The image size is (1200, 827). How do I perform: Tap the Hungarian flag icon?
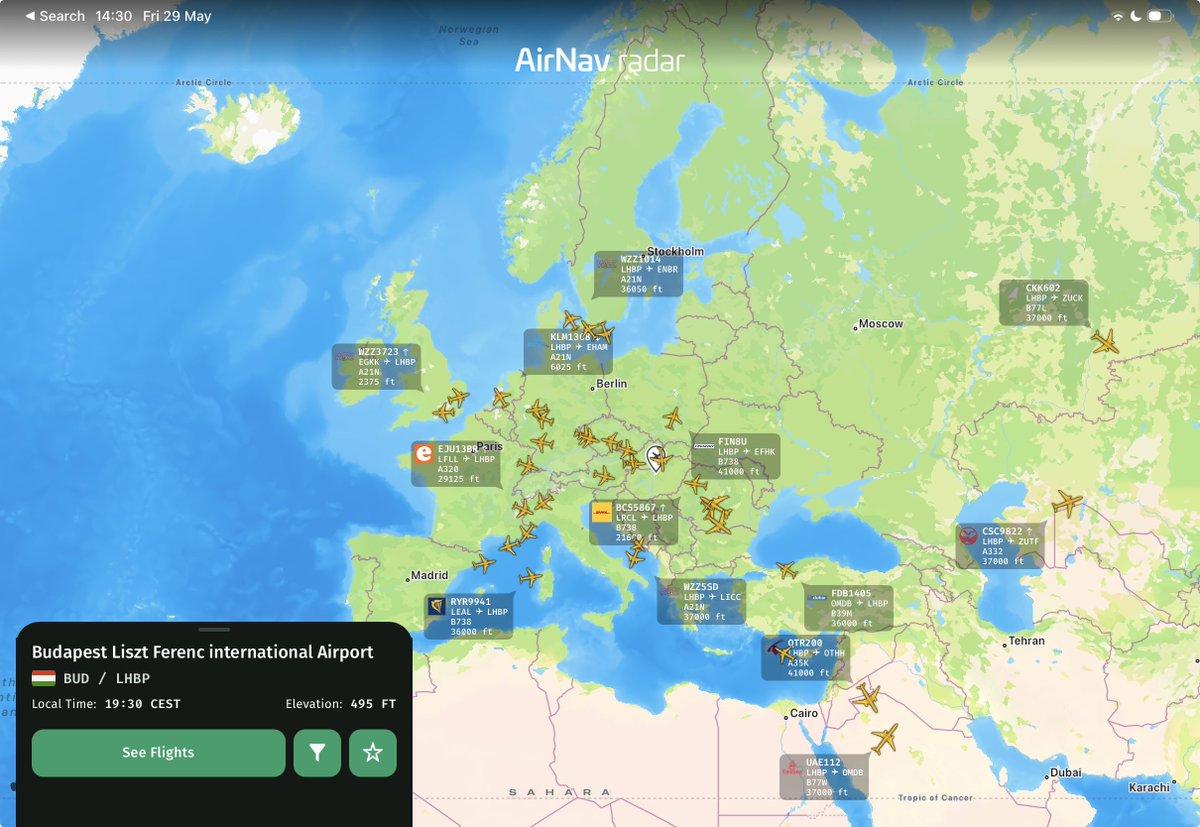click(43, 679)
